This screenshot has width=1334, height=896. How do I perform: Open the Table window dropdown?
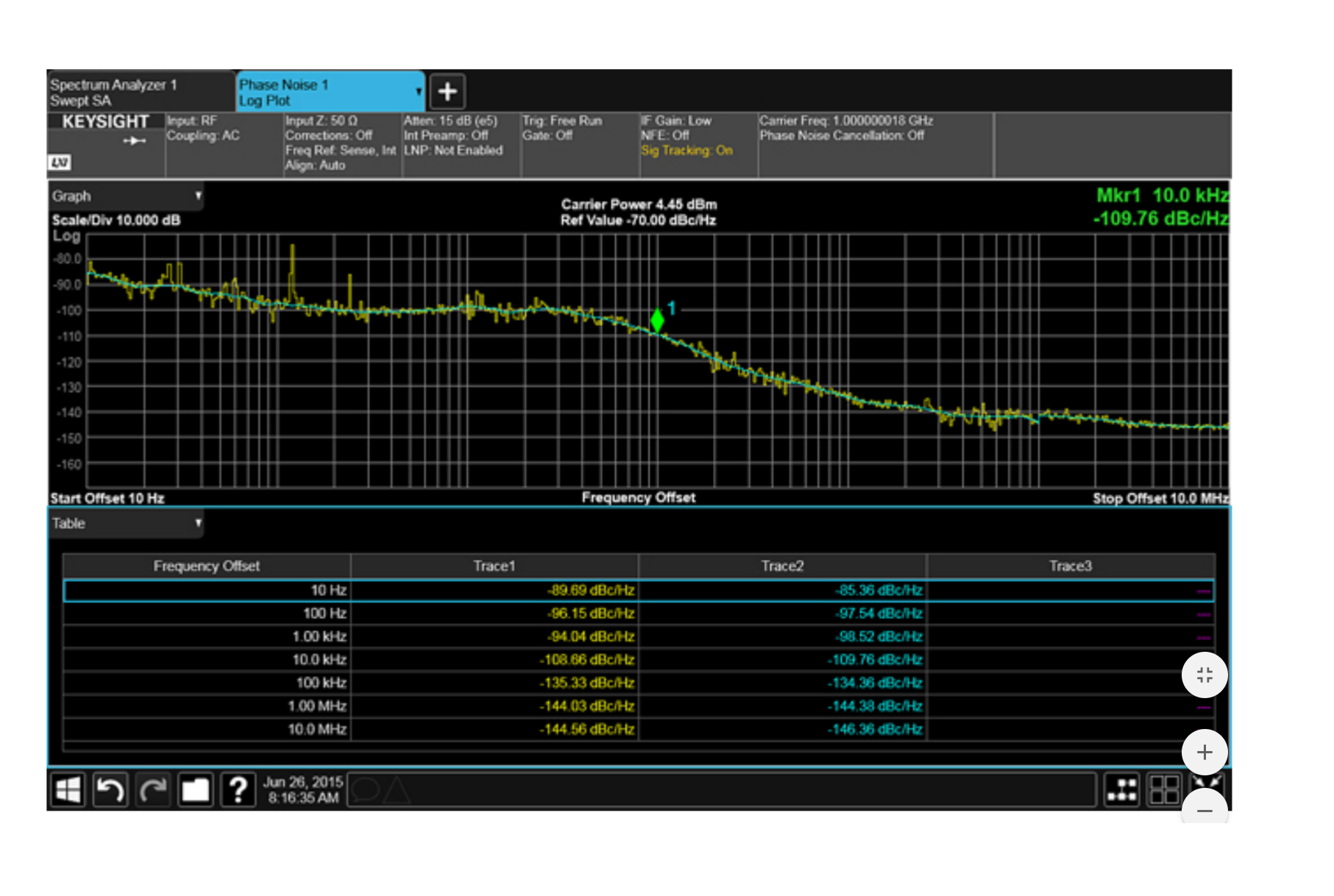pos(127,524)
